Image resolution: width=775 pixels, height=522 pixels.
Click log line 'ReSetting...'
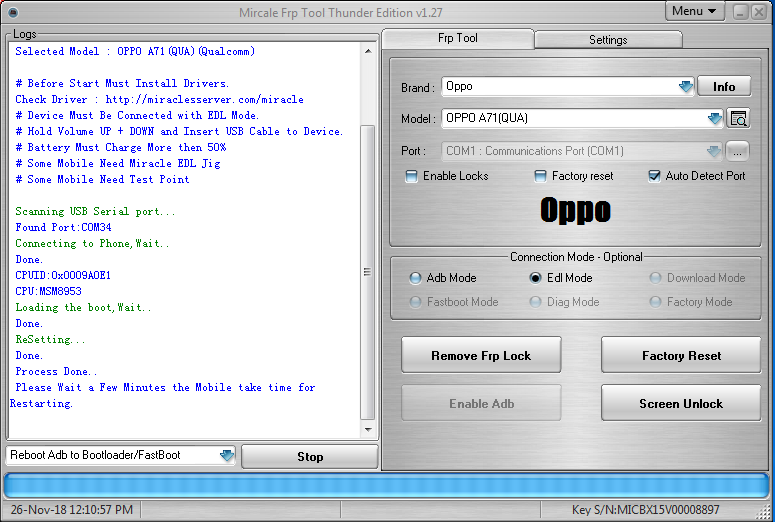click(50, 339)
